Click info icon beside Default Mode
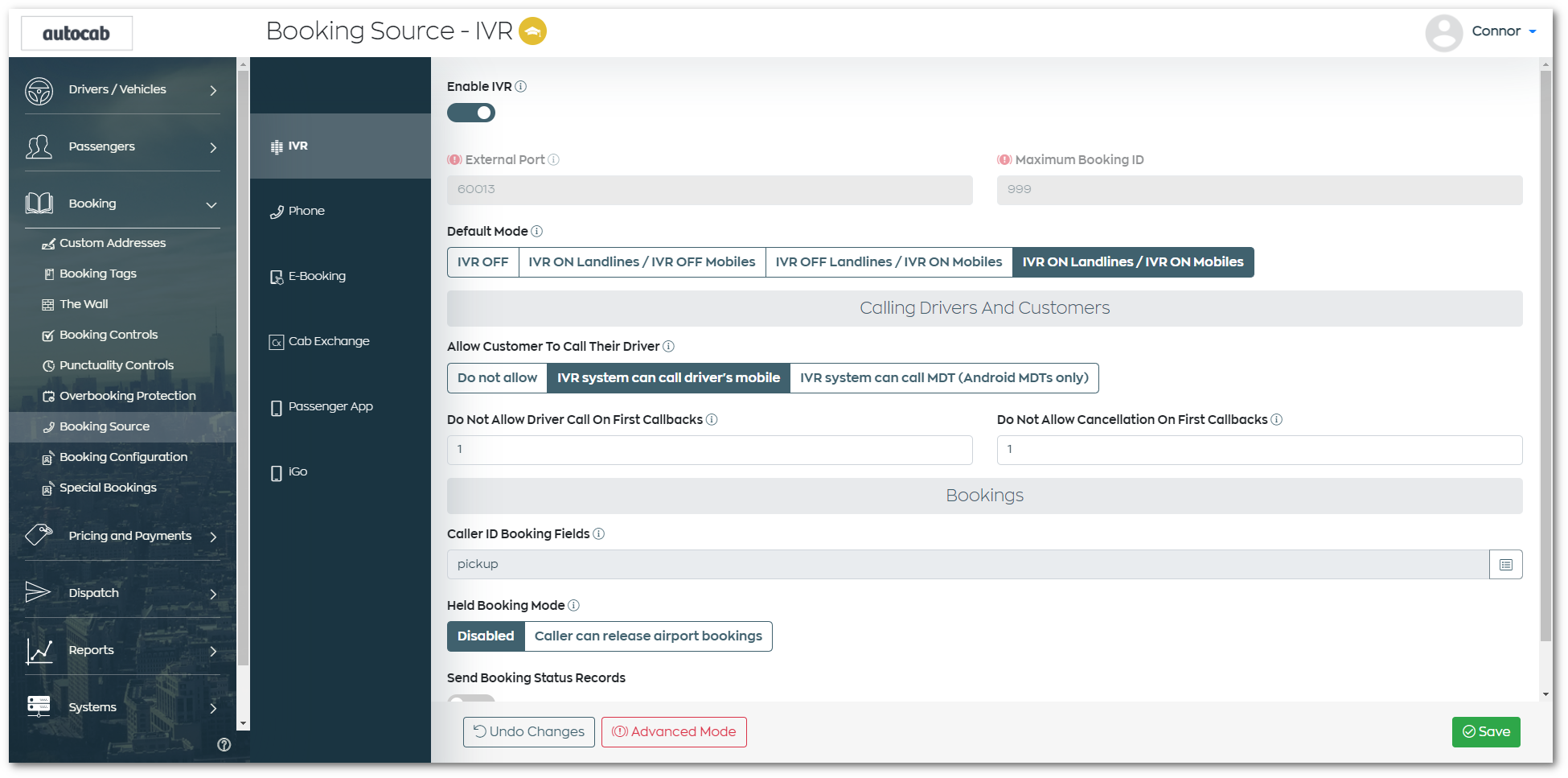Image resolution: width=1568 pixels, height=778 pixels. tap(537, 231)
